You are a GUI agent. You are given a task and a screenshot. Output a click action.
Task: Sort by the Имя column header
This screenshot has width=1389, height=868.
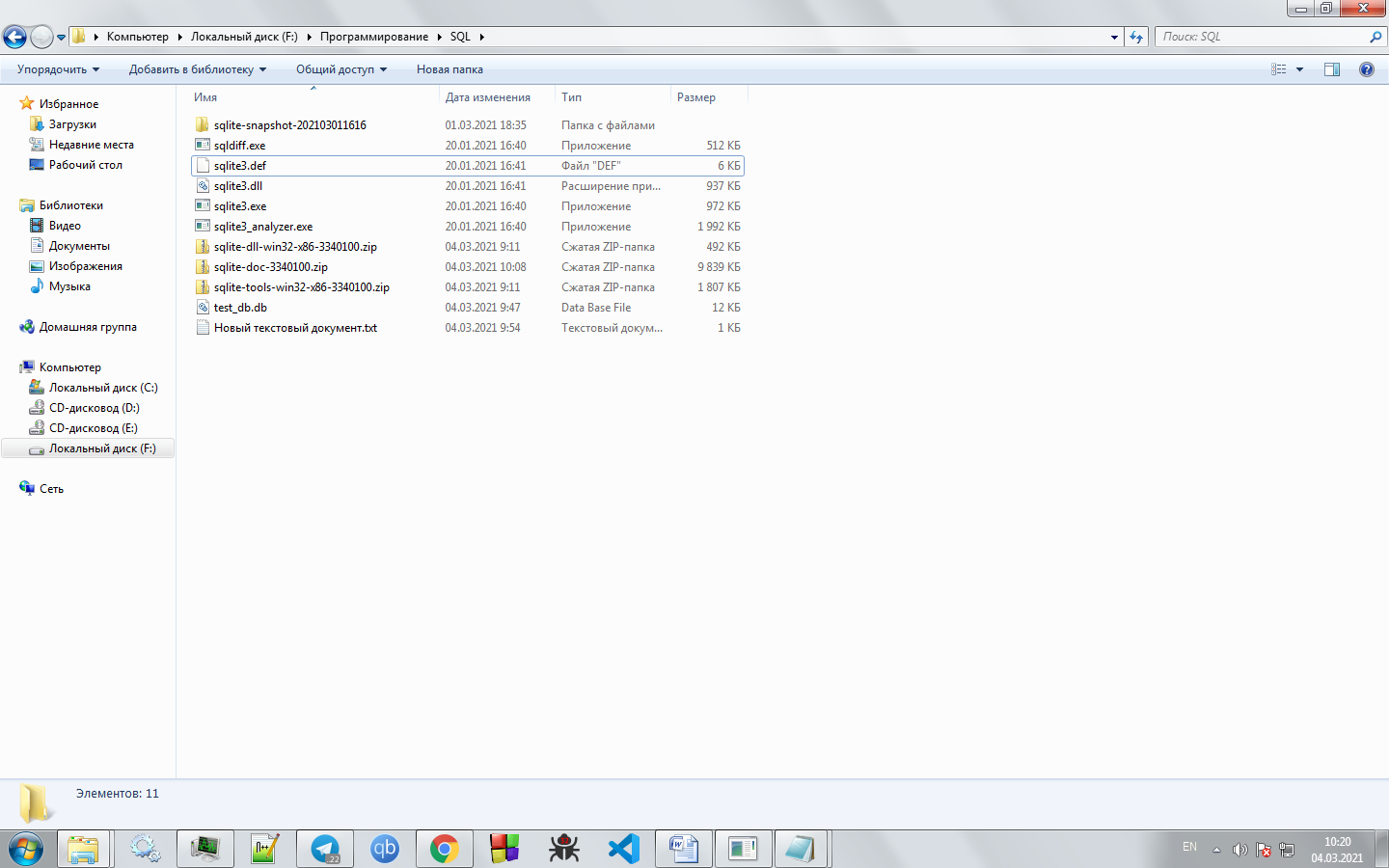pyautogui.click(x=313, y=97)
